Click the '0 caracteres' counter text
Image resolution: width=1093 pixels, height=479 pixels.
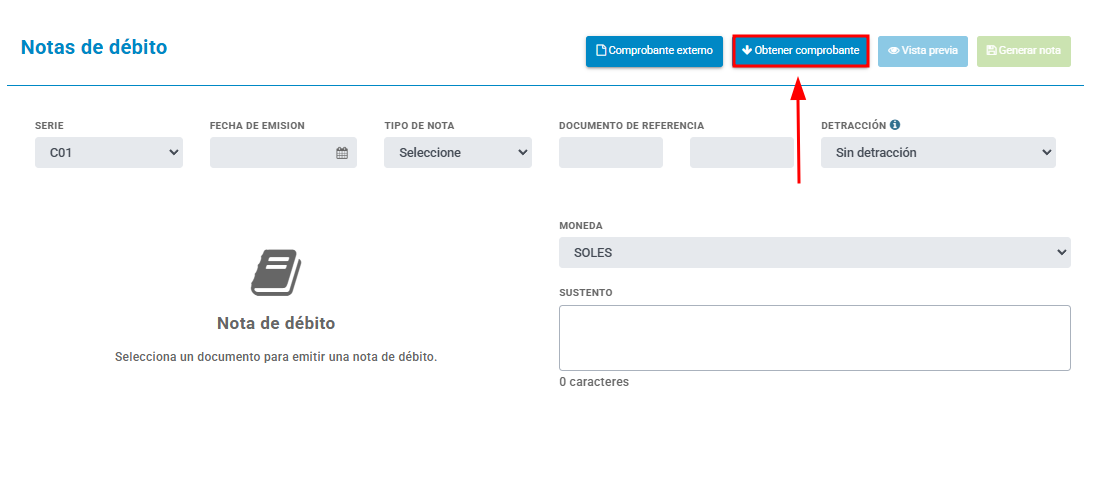click(594, 382)
